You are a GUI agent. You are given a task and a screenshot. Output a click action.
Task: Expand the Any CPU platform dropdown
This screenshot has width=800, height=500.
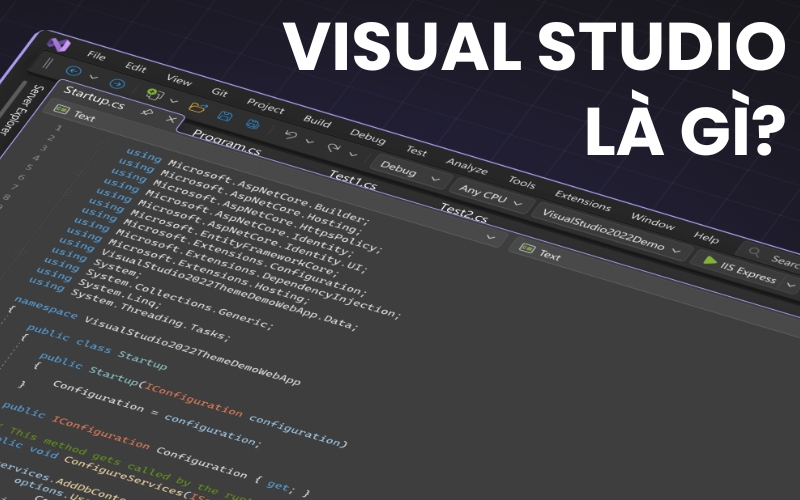tap(491, 197)
